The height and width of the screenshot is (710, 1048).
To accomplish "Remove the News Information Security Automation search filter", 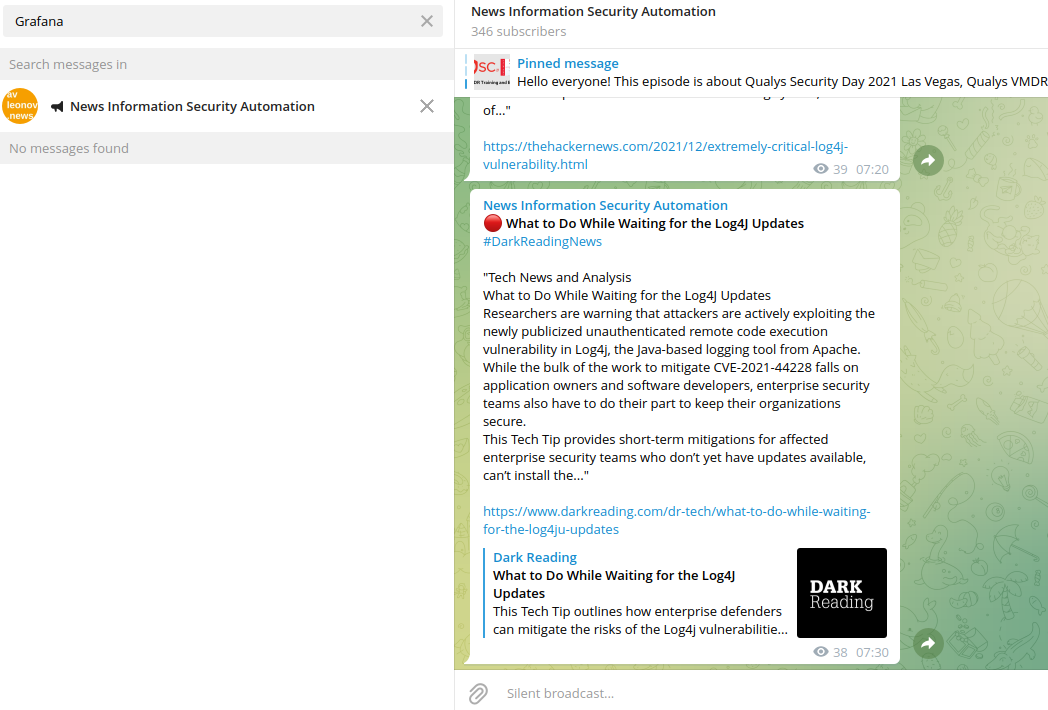I will [427, 106].
